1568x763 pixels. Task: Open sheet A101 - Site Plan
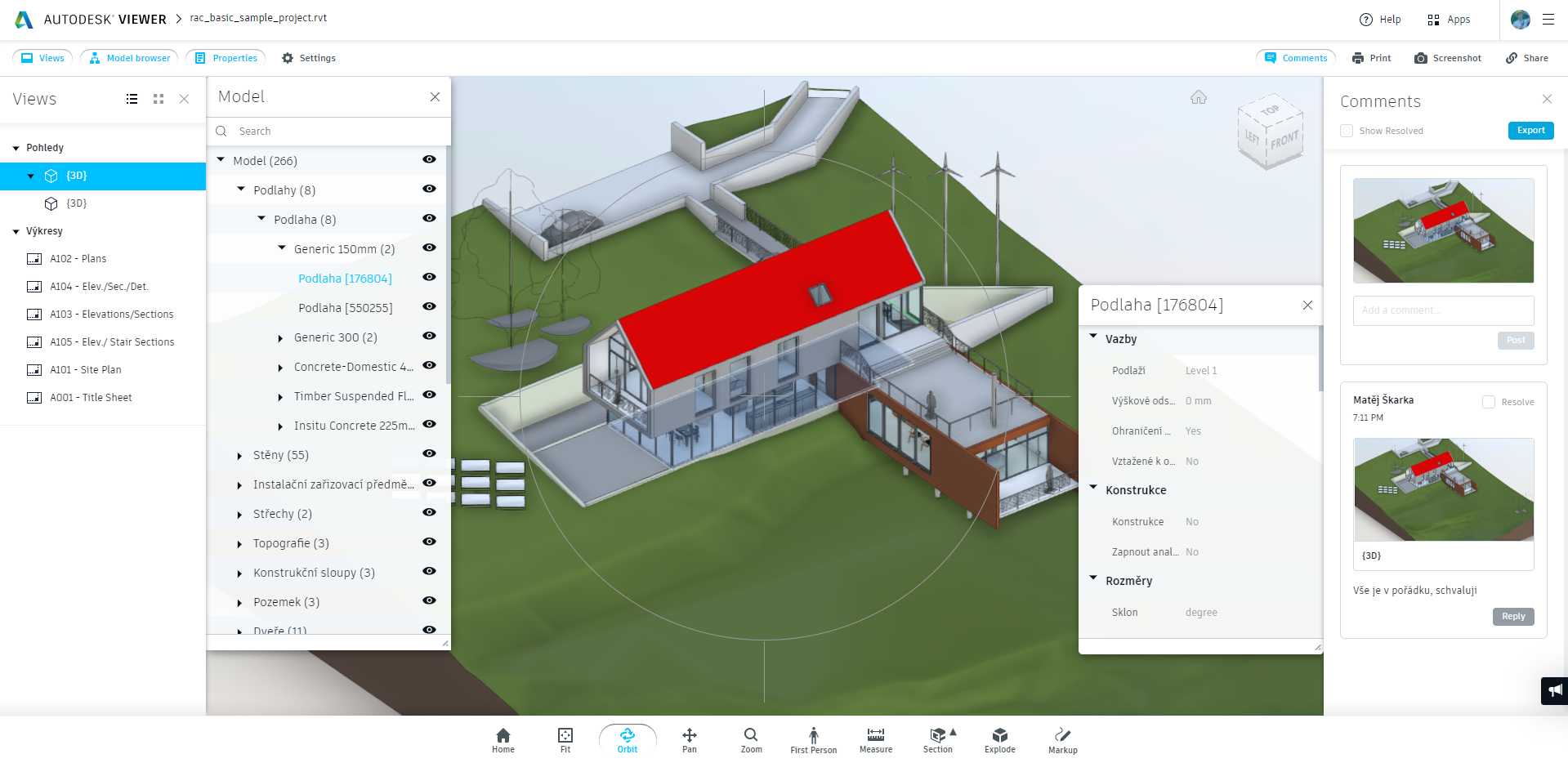point(85,370)
